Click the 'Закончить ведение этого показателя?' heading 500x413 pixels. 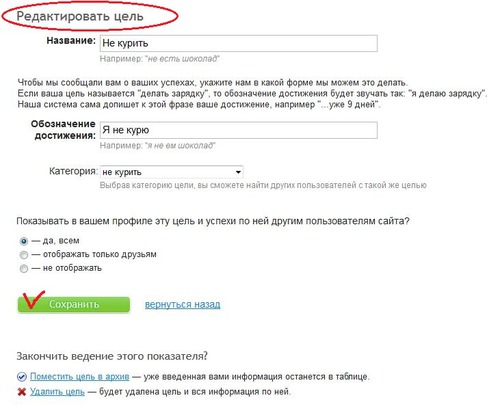pyautogui.click(x=112, y=356)
